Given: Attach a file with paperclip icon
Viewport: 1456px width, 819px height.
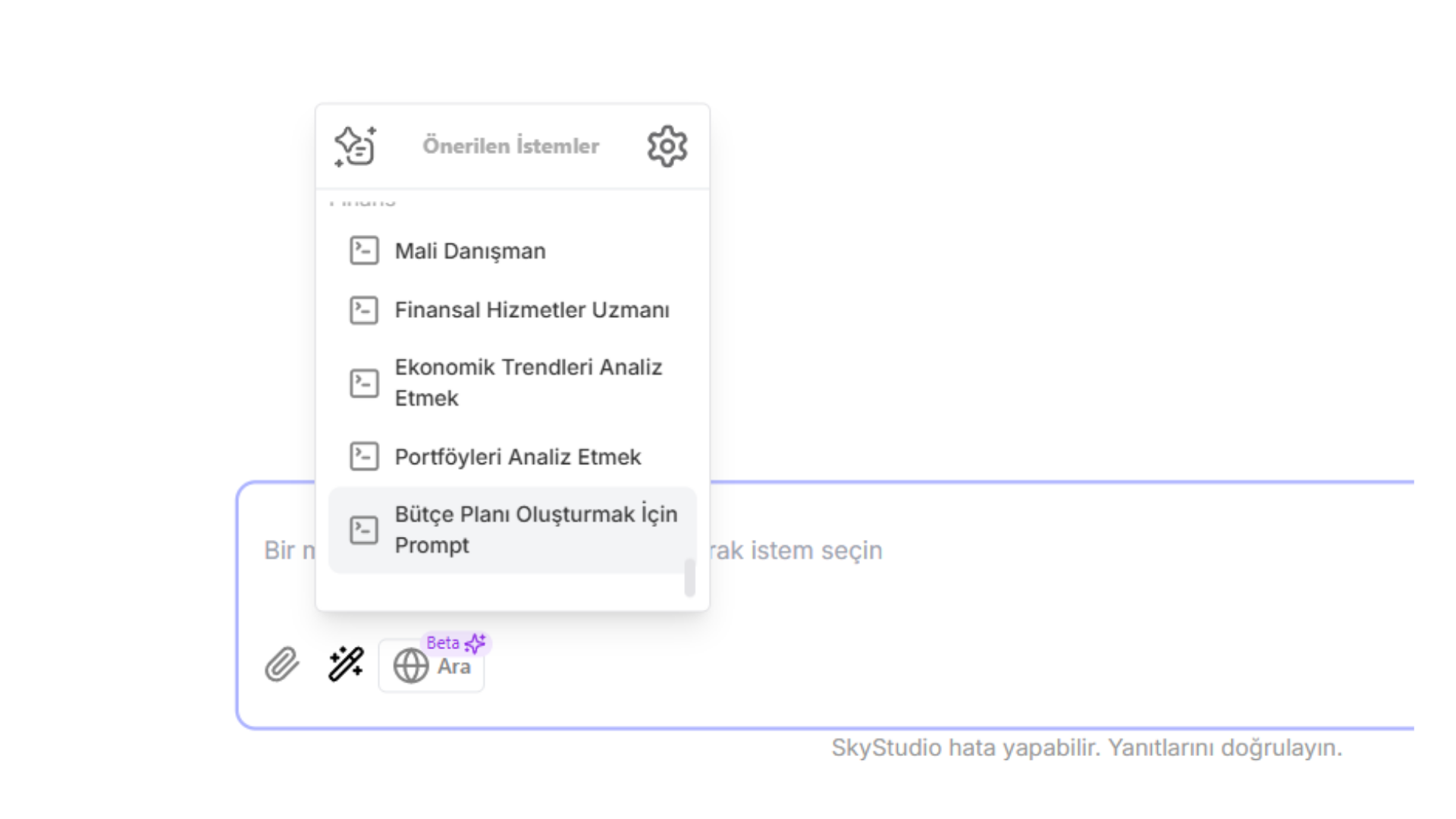Looking at the screenshot, I should click(282, 664).
